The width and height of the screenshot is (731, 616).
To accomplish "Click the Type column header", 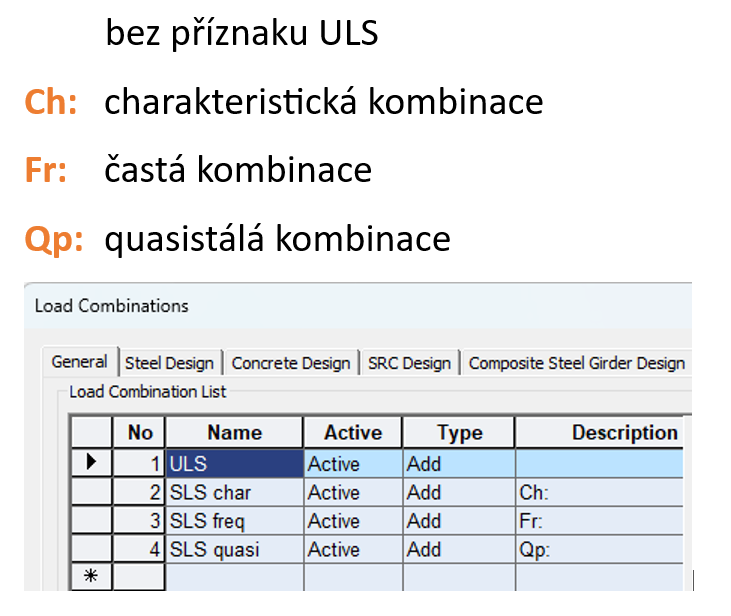I will click(x=459, y=433).
